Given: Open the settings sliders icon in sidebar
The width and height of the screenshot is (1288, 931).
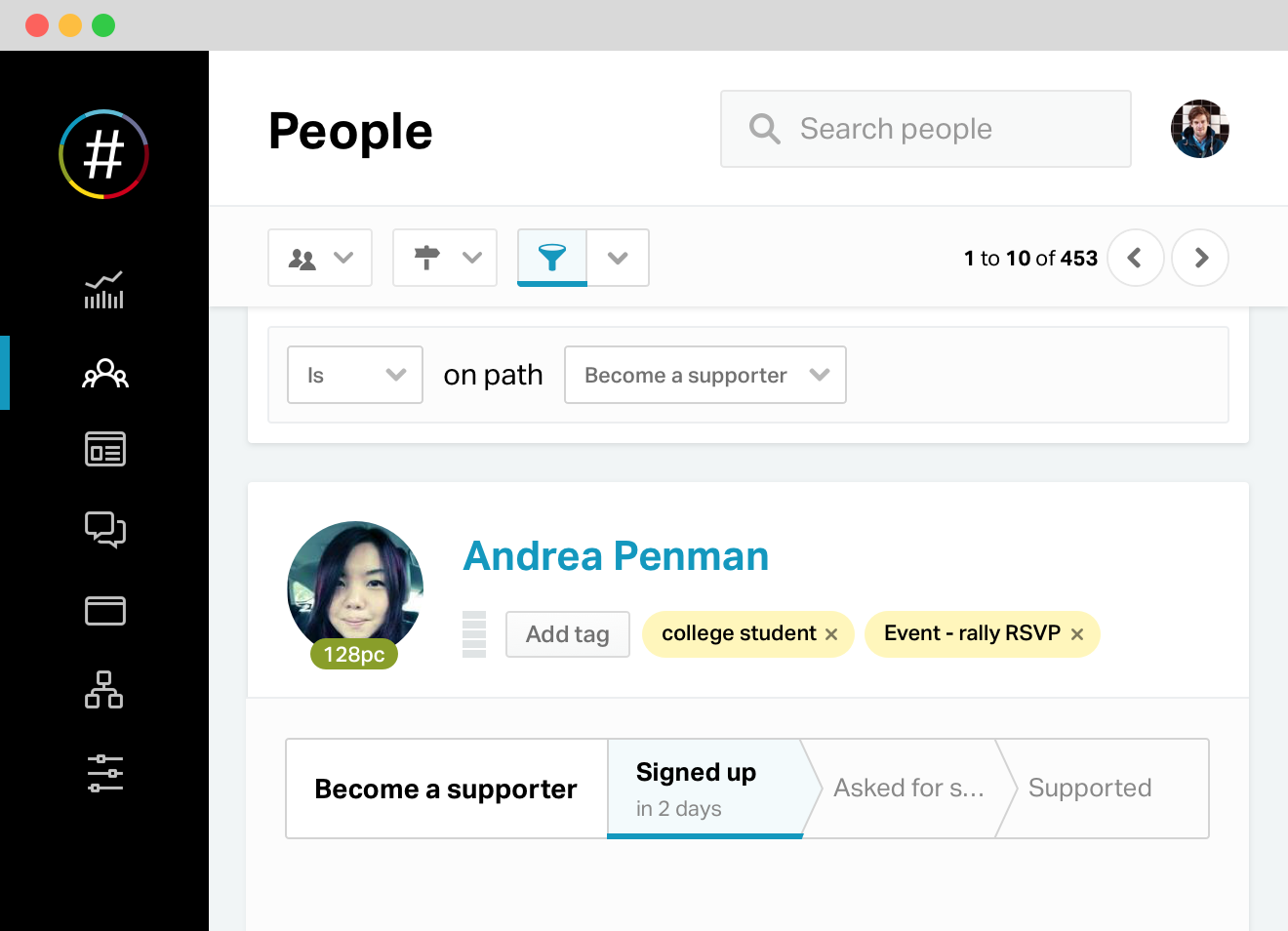Looking at the screenshot, I should coord(104,773).
